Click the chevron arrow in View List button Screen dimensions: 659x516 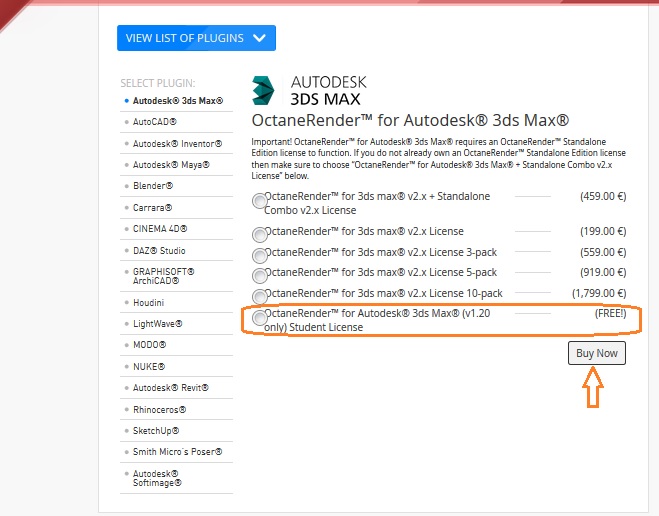click(259, 38)
